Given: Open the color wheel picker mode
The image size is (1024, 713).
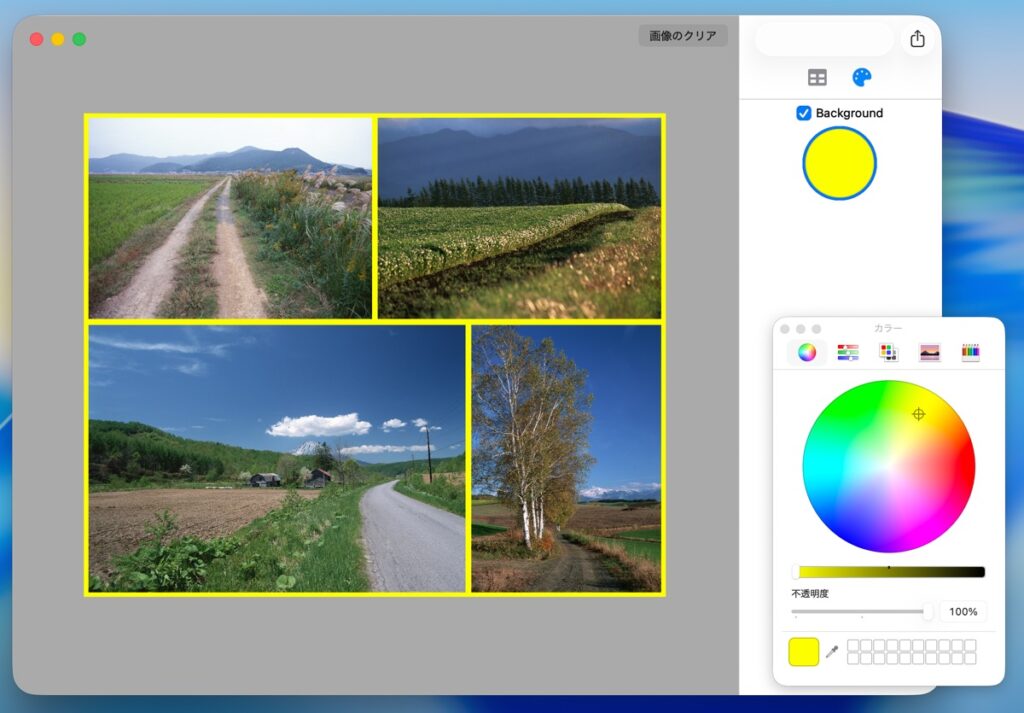Looking at the screenshot, I should (807, 352).
